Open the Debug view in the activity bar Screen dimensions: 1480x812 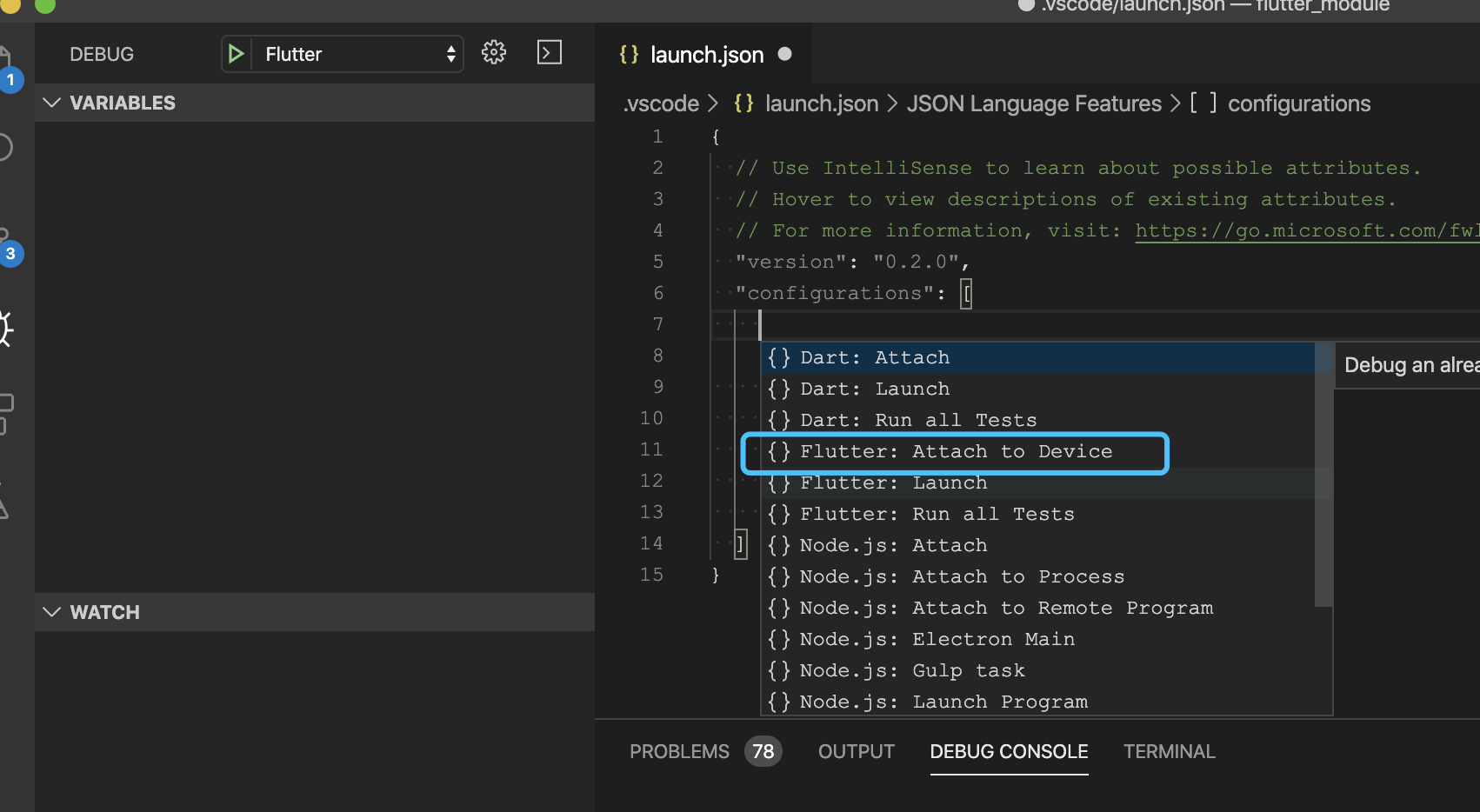5,329
